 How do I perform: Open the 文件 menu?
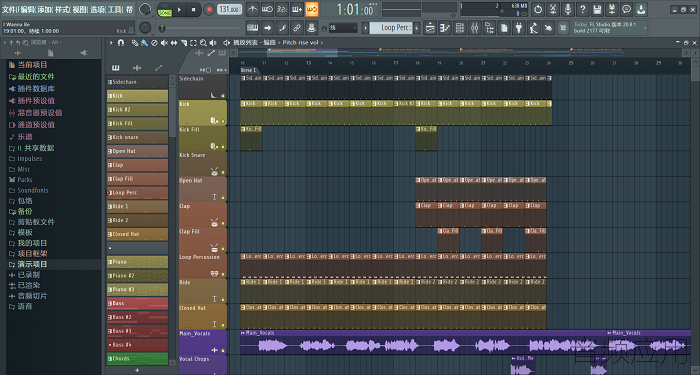point(8,9)
